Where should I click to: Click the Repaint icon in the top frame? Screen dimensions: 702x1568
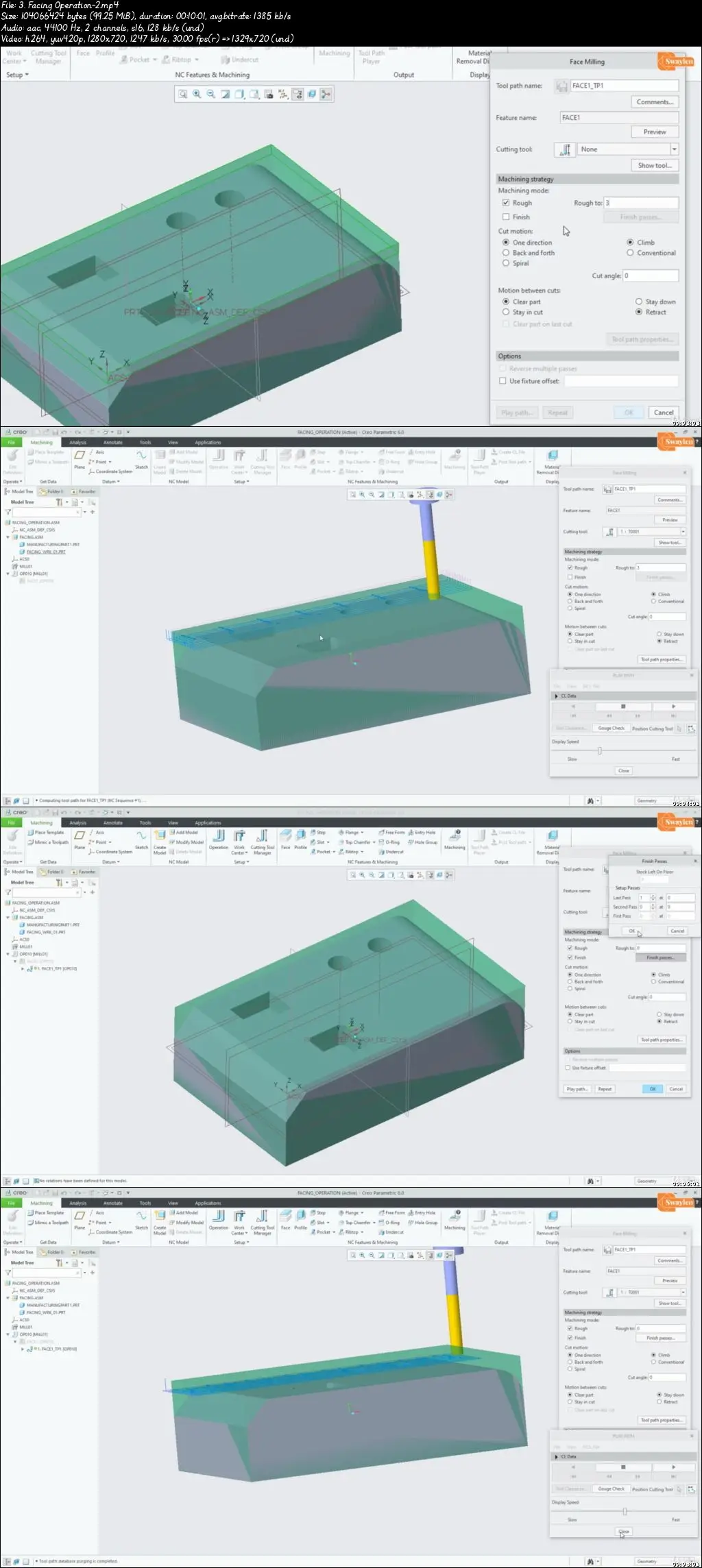(226, 95)
